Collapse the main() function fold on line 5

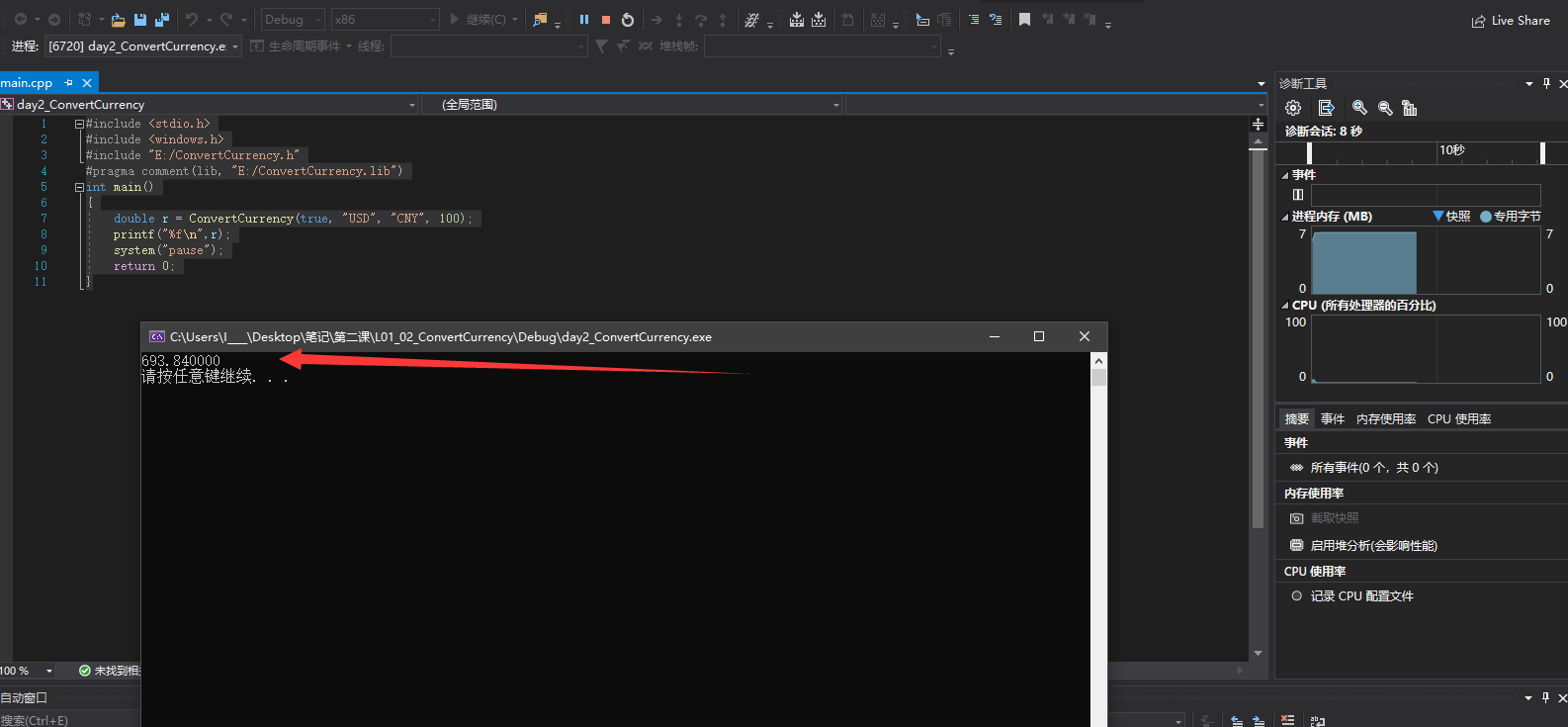[79, 187]
